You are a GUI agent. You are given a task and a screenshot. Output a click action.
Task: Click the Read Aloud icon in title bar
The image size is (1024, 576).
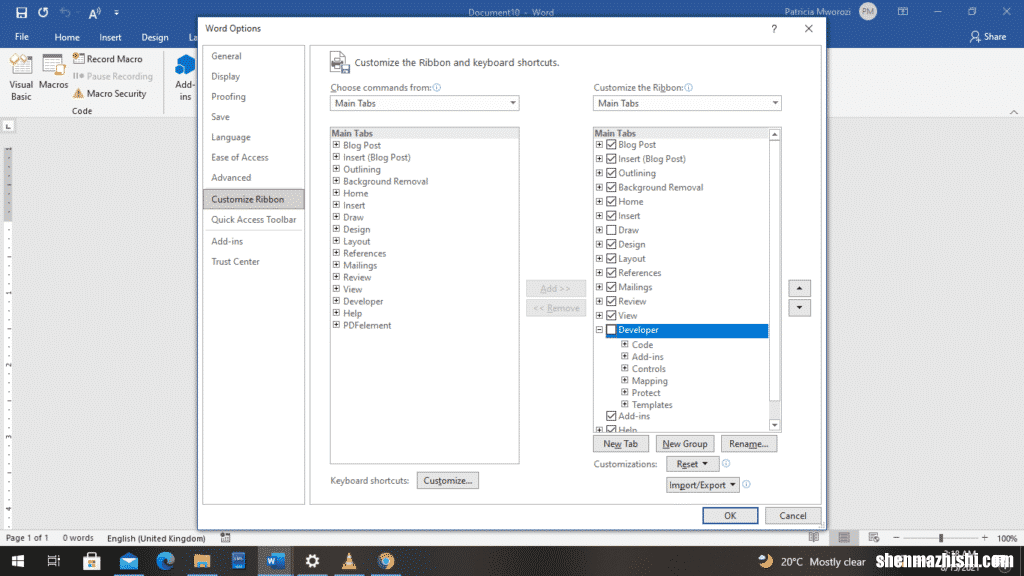pos(94,12)
